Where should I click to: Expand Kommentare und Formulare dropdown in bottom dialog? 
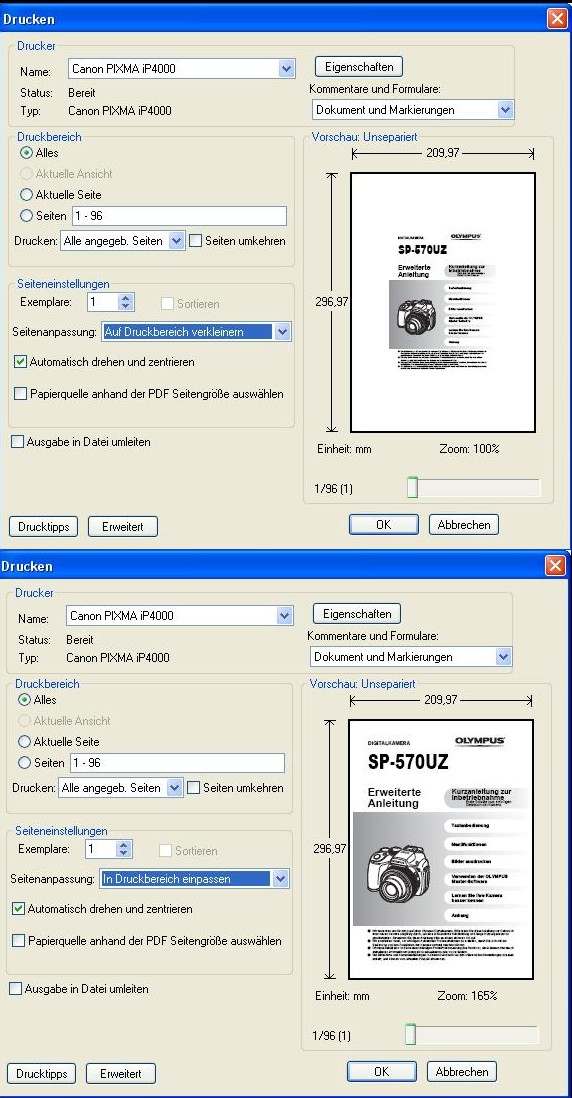click(503, 657)
